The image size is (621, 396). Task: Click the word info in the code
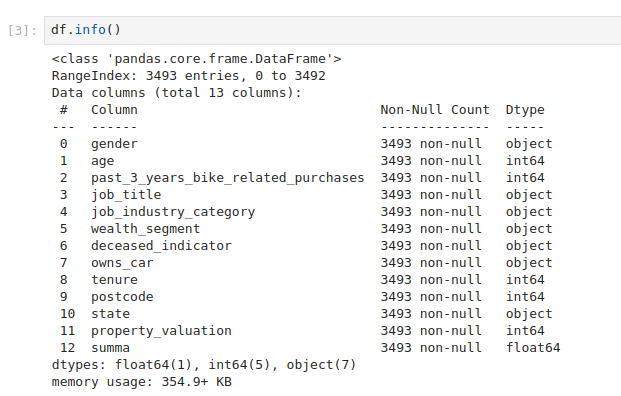pyautogui.click(x=90, y=30)
